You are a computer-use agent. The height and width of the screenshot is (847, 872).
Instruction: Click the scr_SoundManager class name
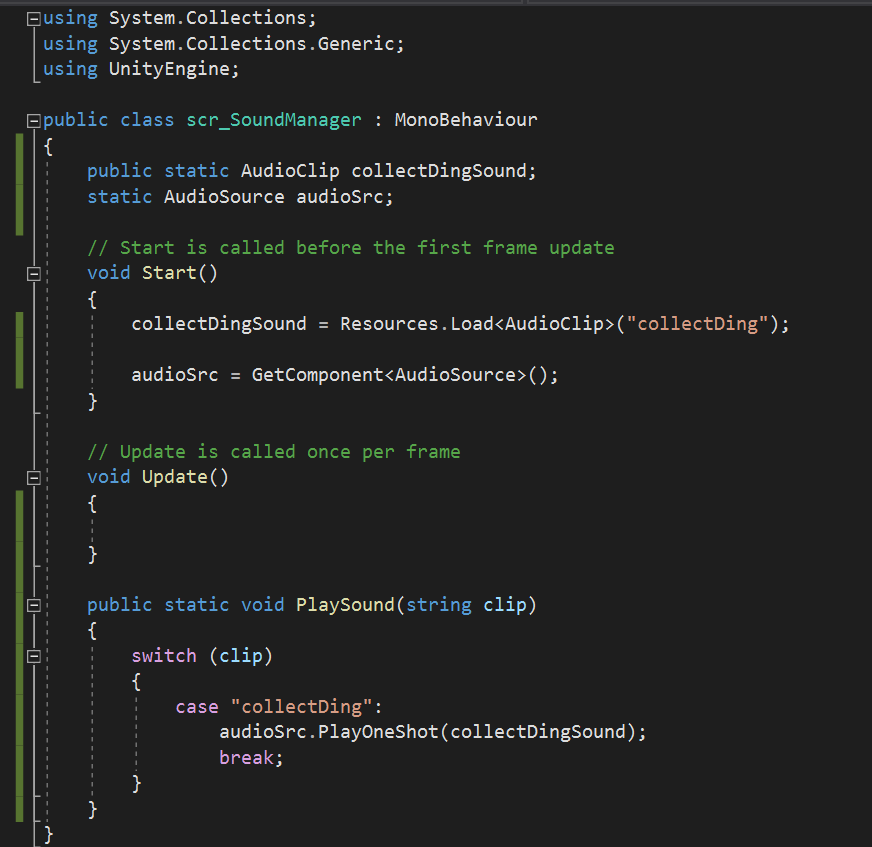[273, 120]
